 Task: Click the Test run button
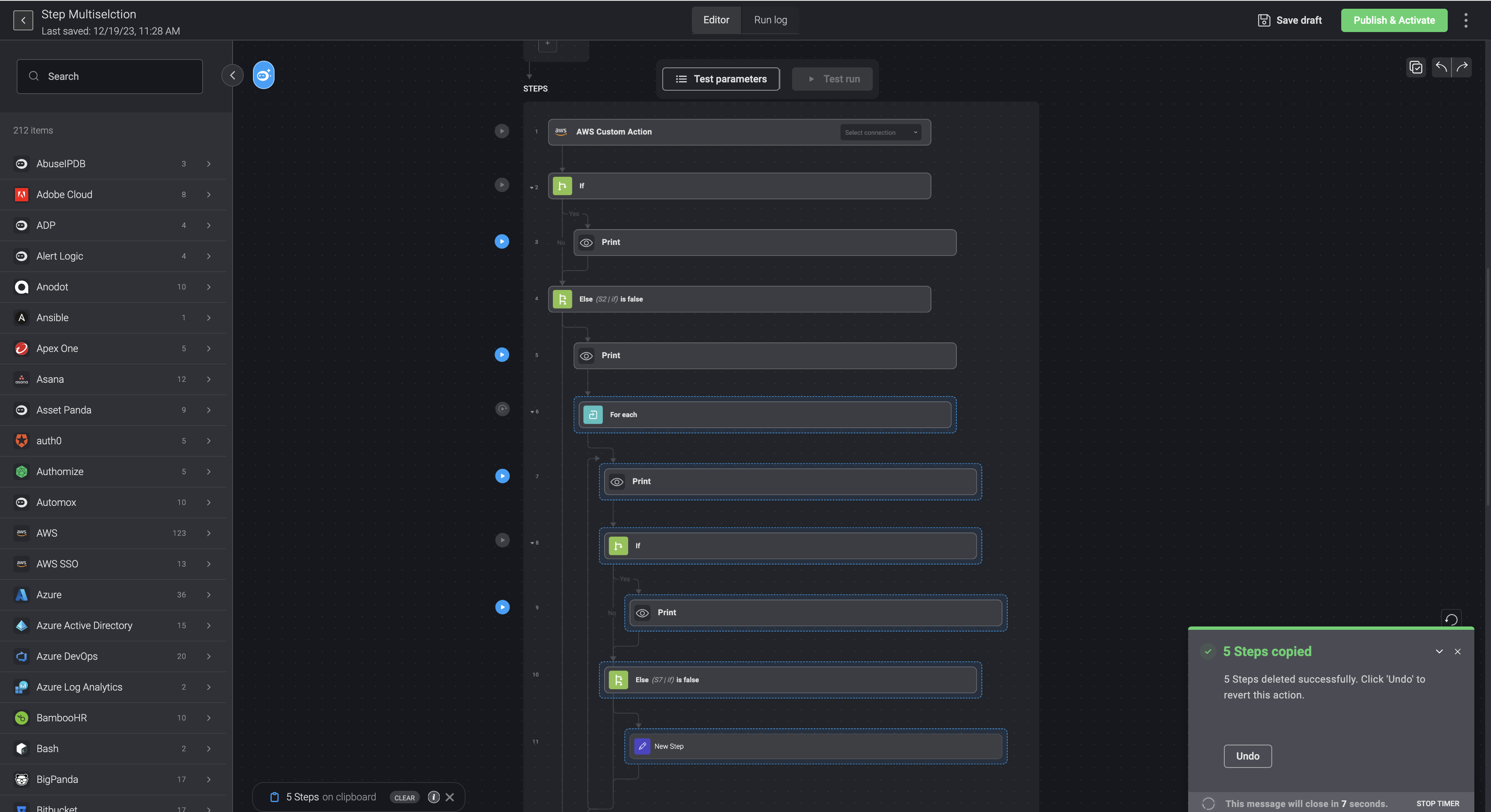pyautogui.click(x=832, y=79)
